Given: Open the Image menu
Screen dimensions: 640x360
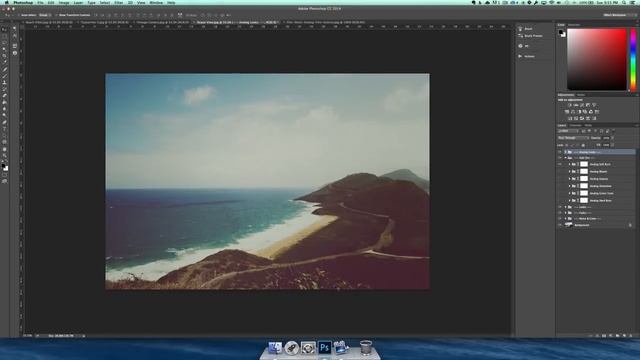Looking at the screenshot, I should pyautogui.click(x=64, y=2).
